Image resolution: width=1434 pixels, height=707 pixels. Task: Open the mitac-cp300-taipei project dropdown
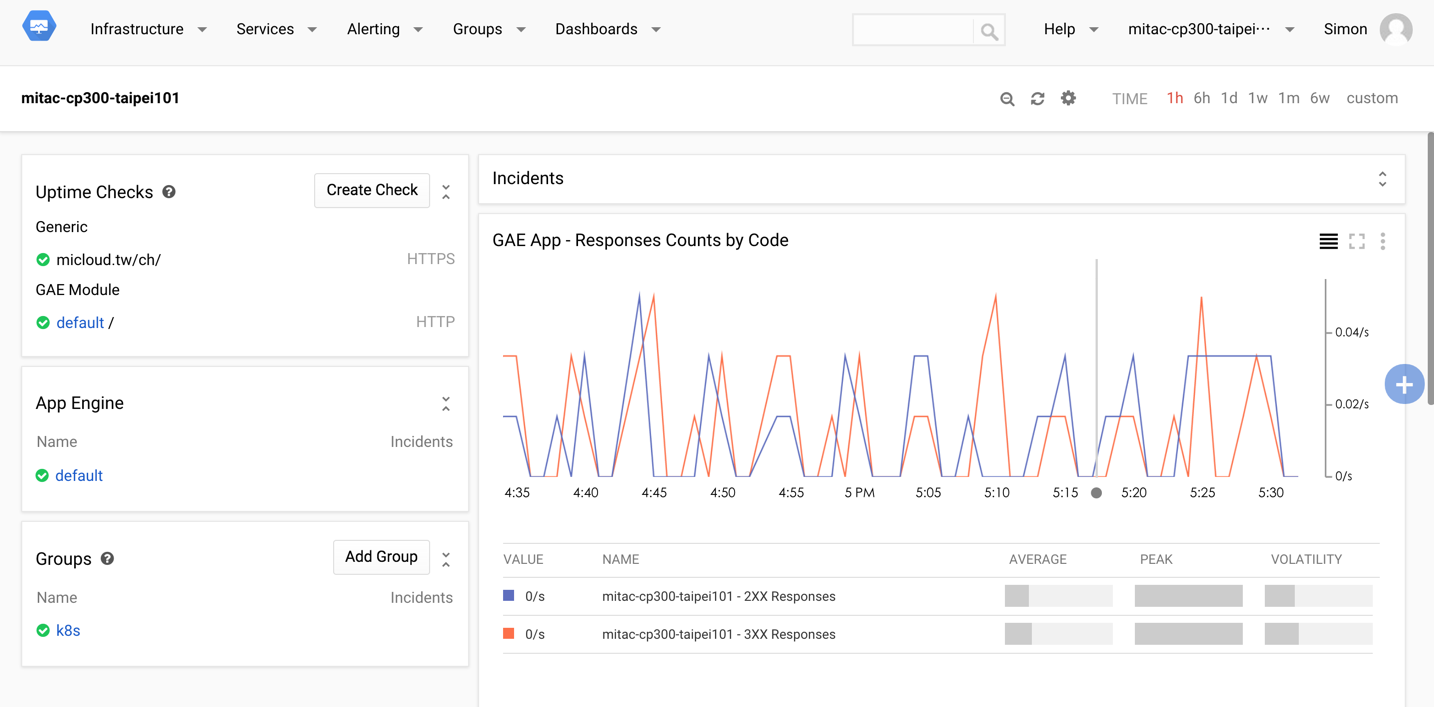pyautogui.click(x=1211, y=29)
